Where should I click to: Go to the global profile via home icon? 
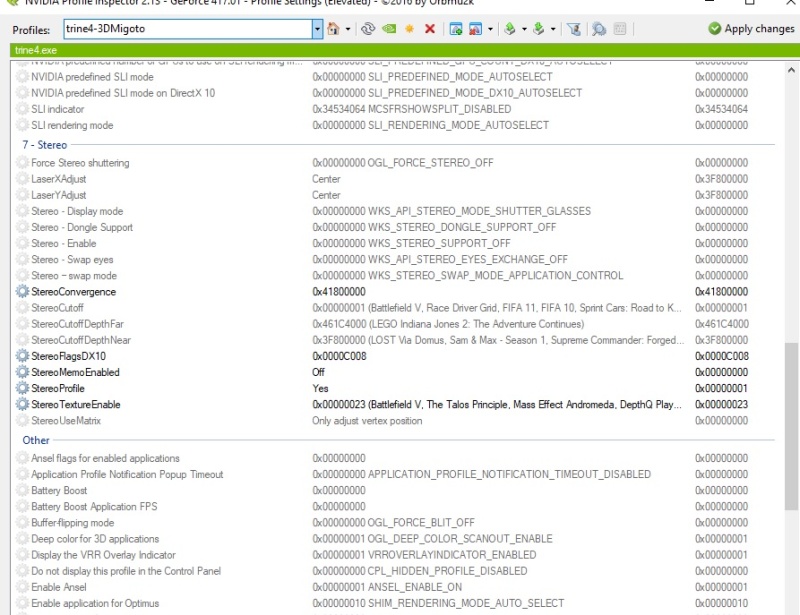tap(333, 29)
